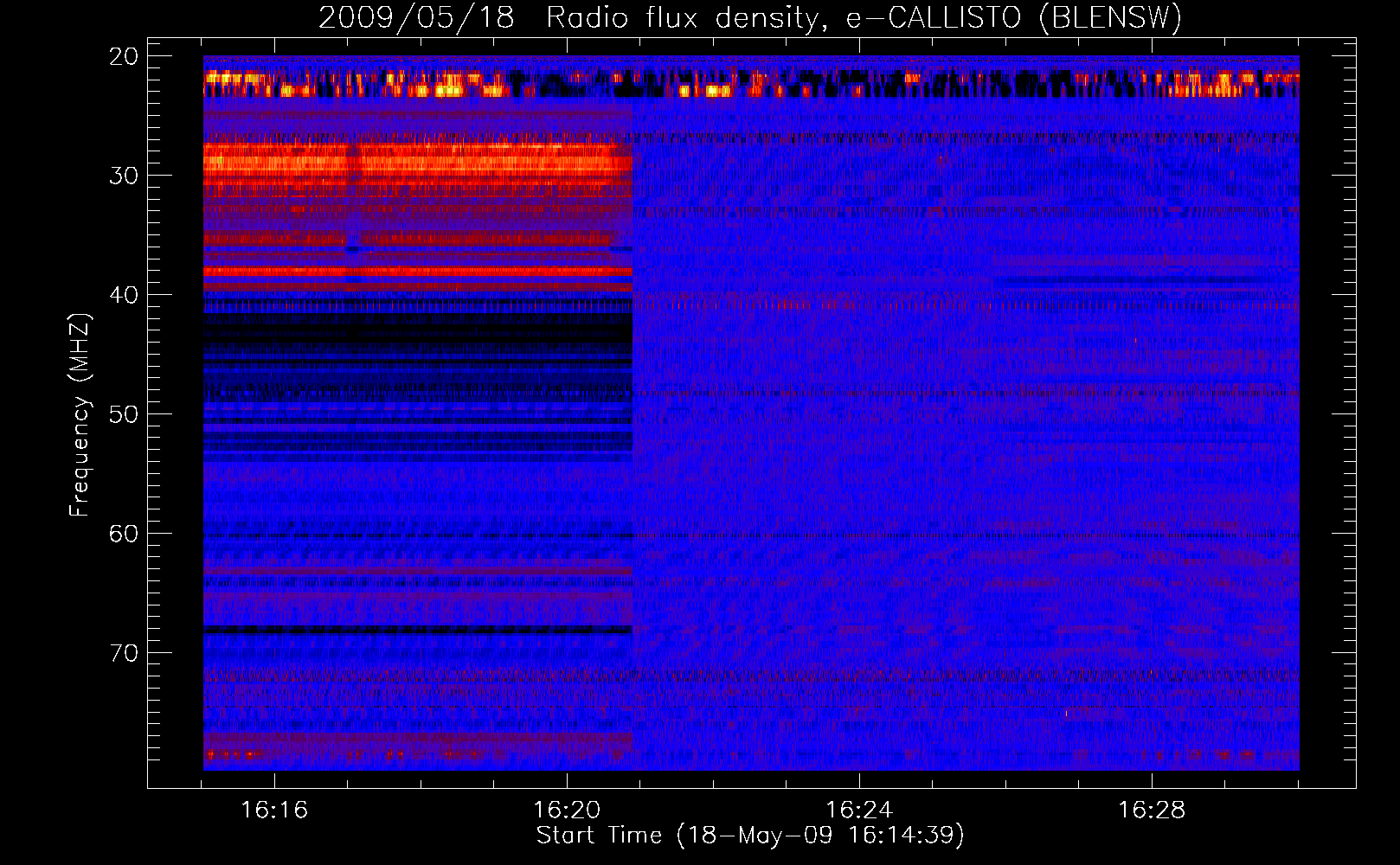The width and height of the screenshot is (1400, 865).
Task: Click the 16:20 time tick label
Action: click(x=567, y=811)
